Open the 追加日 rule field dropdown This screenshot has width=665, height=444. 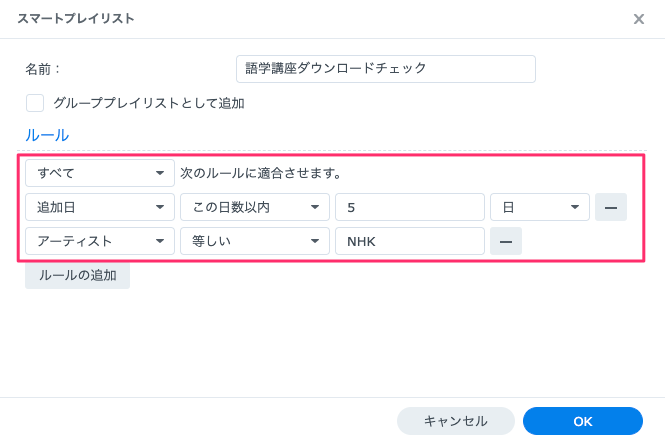100,207
